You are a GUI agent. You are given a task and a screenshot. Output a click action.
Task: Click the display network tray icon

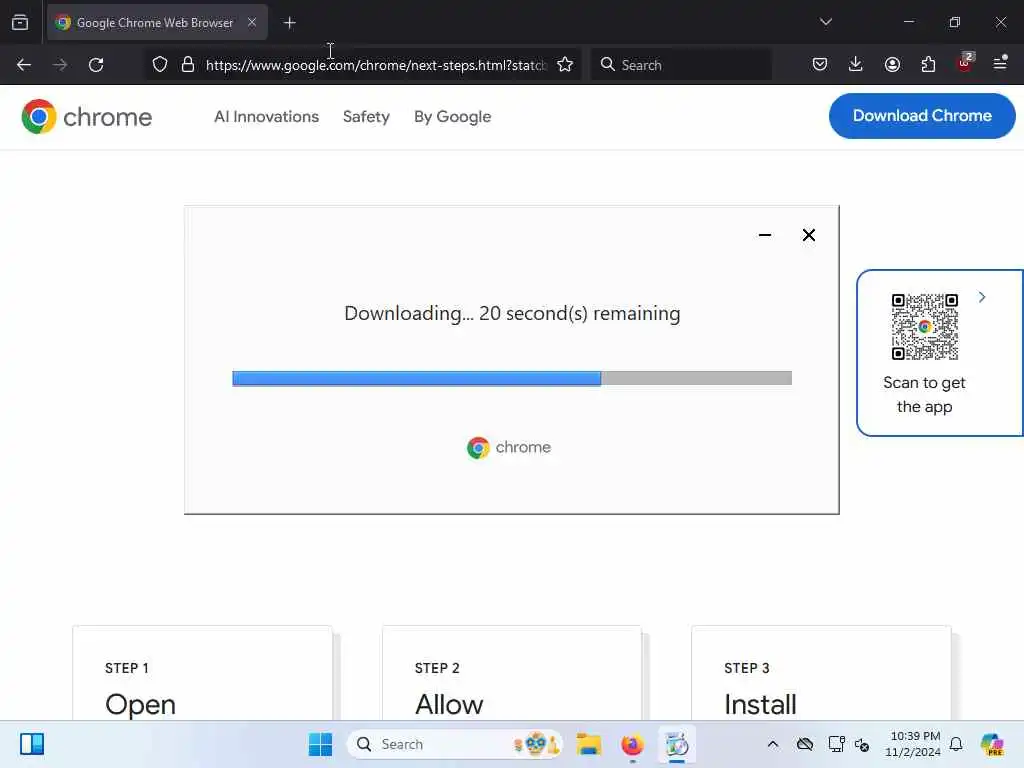836,744
